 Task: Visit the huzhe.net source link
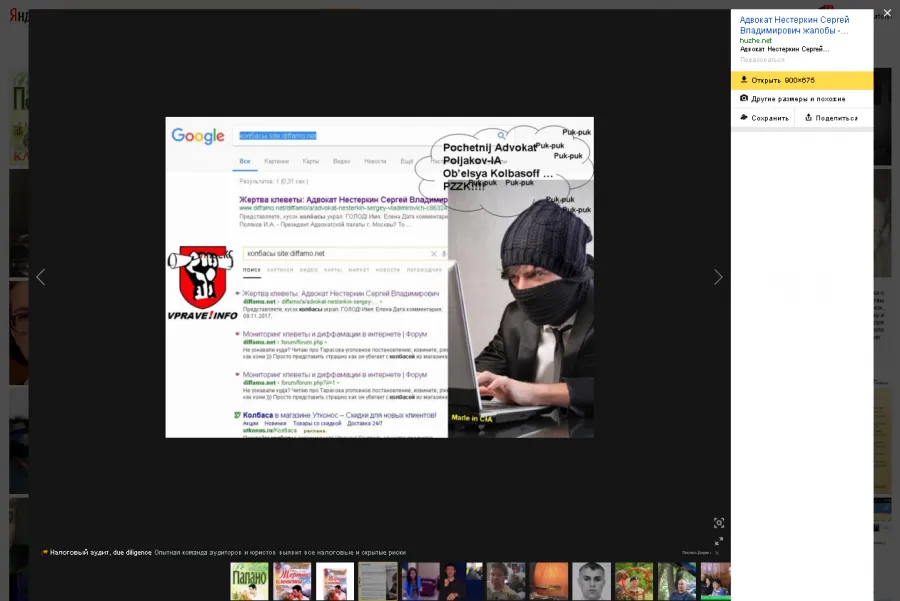pos(755,40)
